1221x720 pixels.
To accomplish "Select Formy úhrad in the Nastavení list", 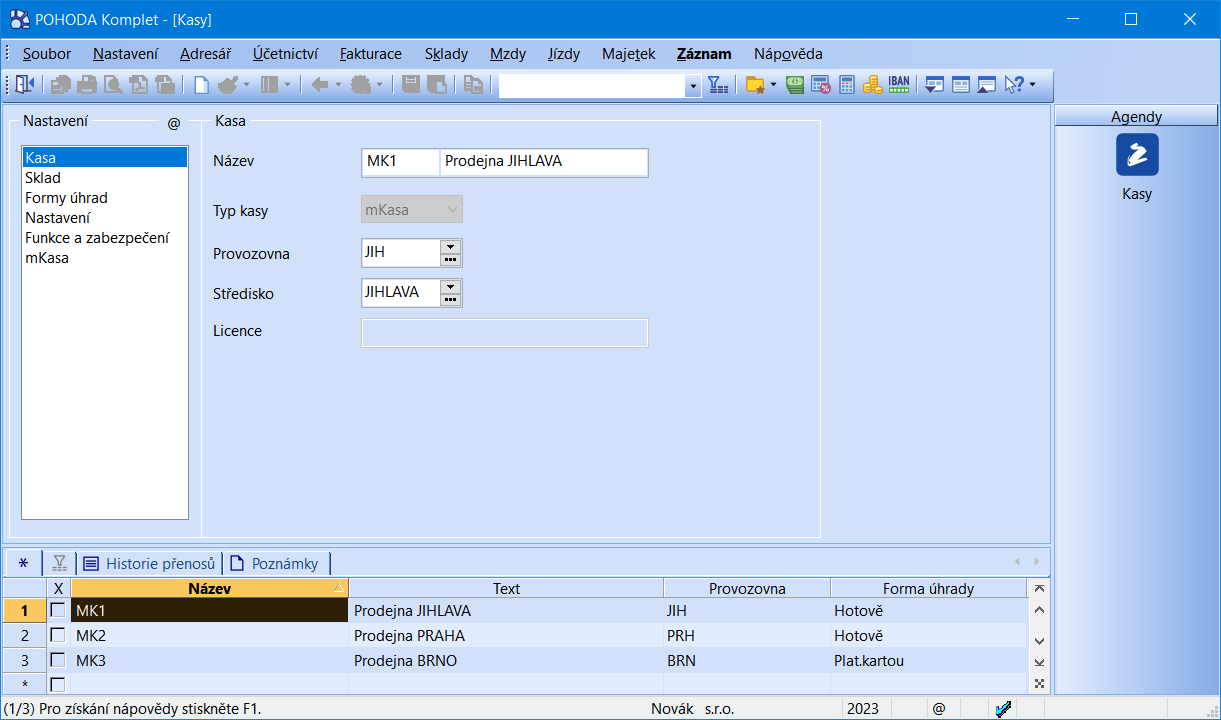I will [105, 198].
